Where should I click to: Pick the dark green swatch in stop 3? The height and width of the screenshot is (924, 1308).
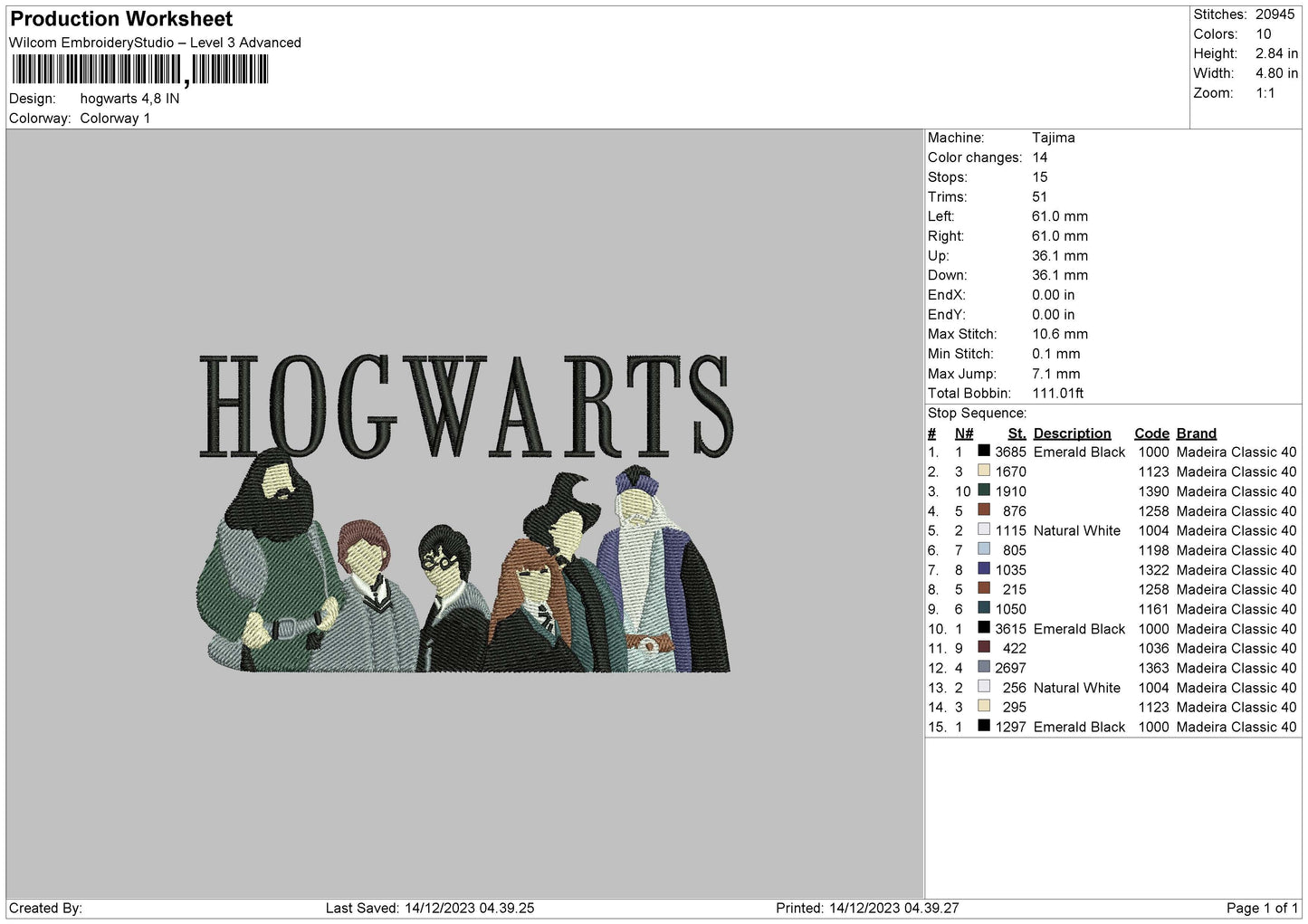tap(984, 491)
